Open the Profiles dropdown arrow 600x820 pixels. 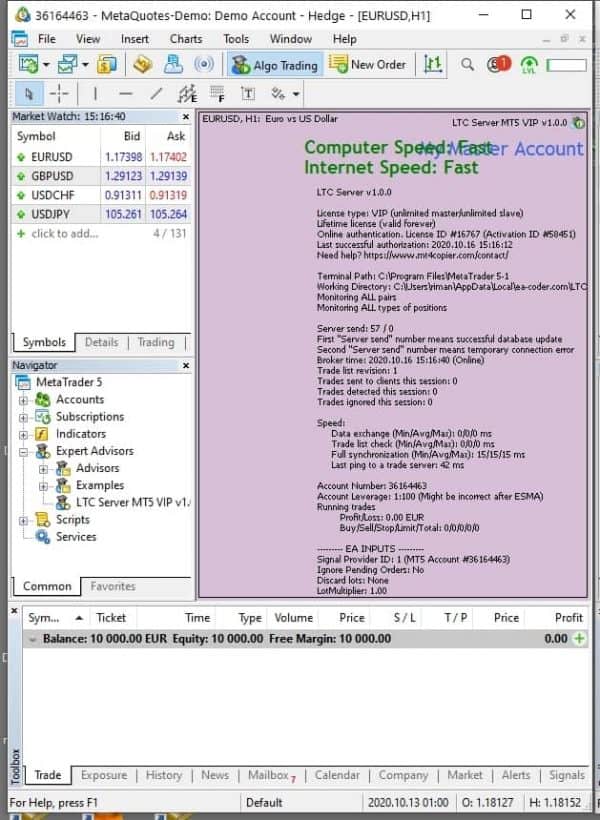coord(85,65)
